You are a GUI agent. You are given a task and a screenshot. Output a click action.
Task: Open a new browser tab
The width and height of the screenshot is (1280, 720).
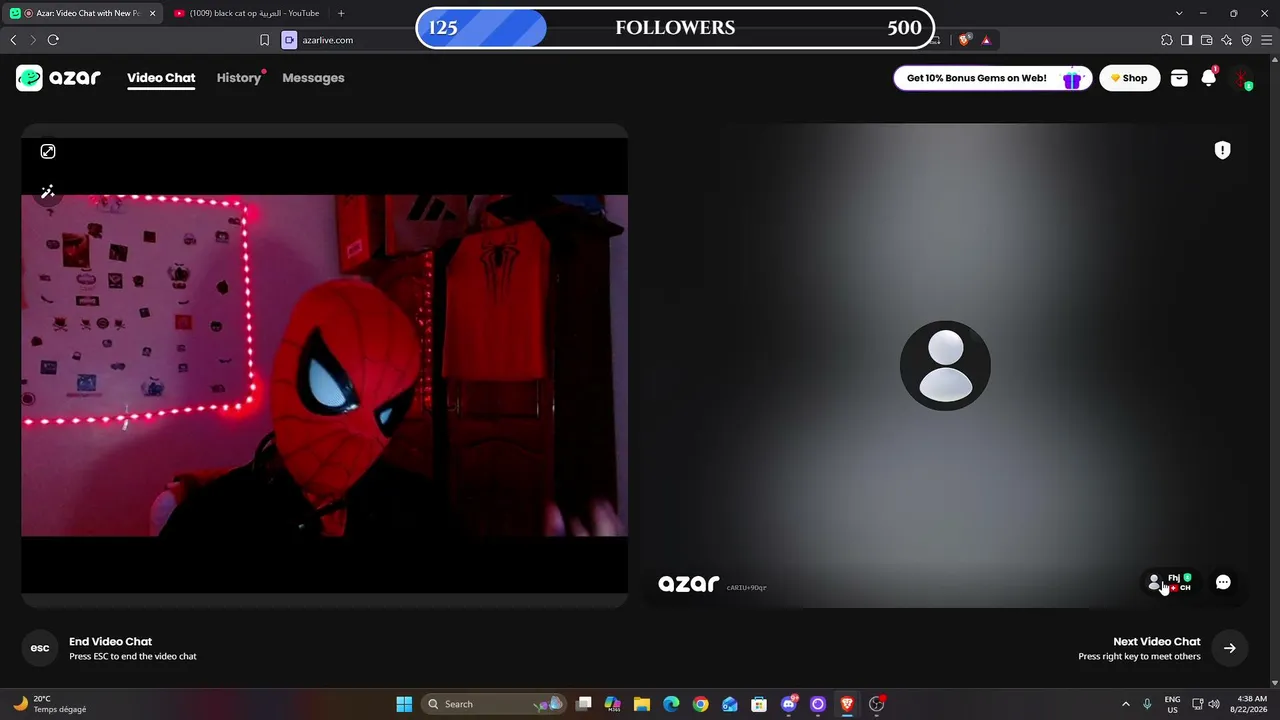[x=341, y=13]
